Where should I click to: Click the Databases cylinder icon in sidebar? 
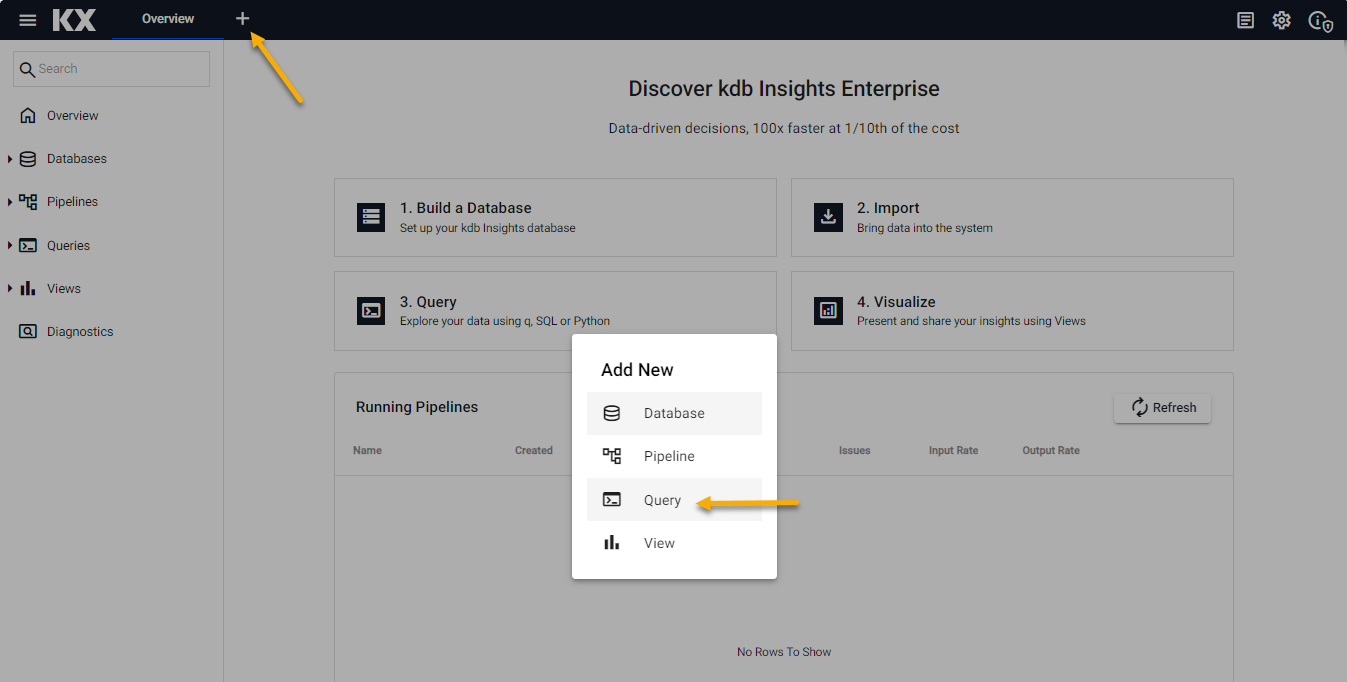[x=28, y=159]
